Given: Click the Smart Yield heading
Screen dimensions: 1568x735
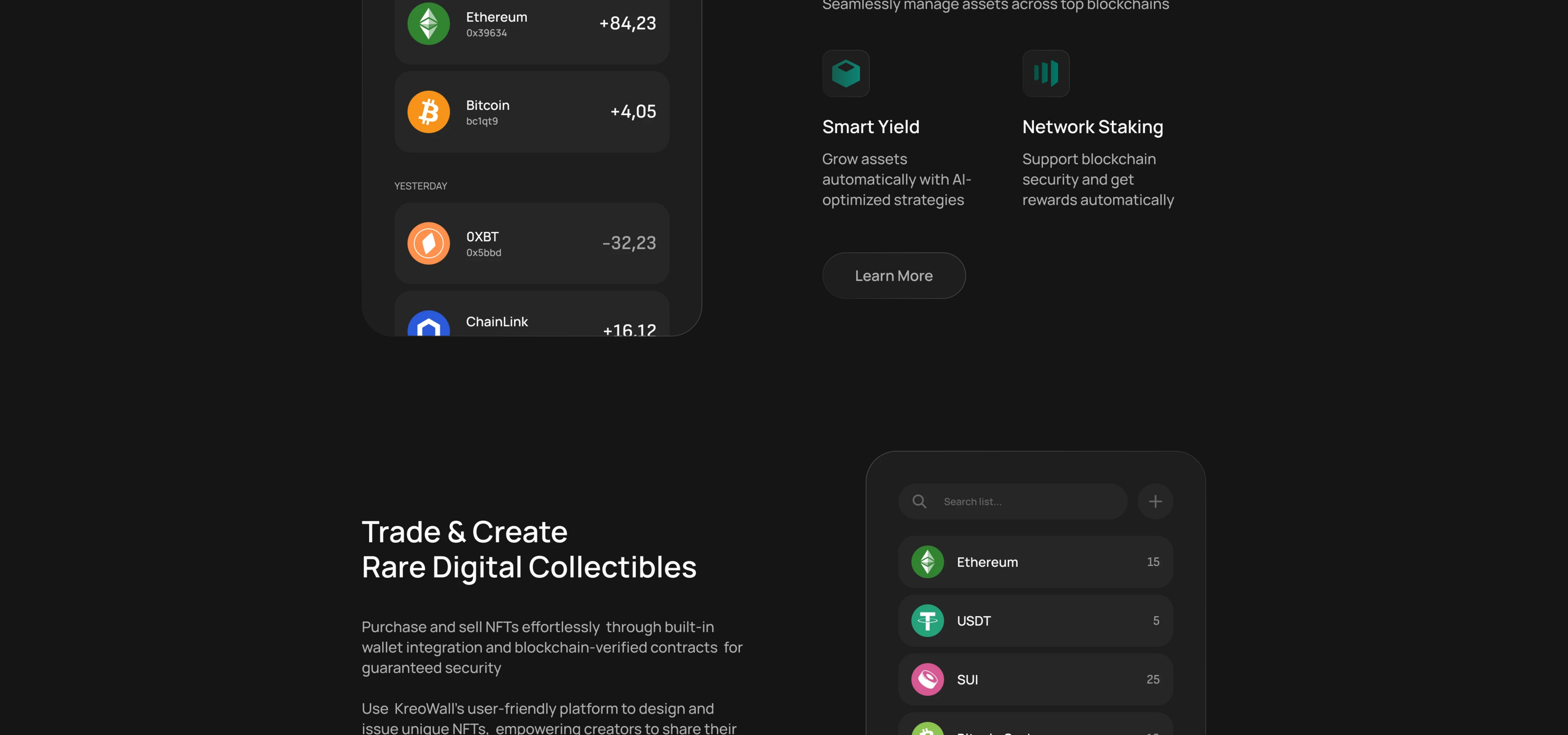Looking at the screenshot, I should click(870, 126).
